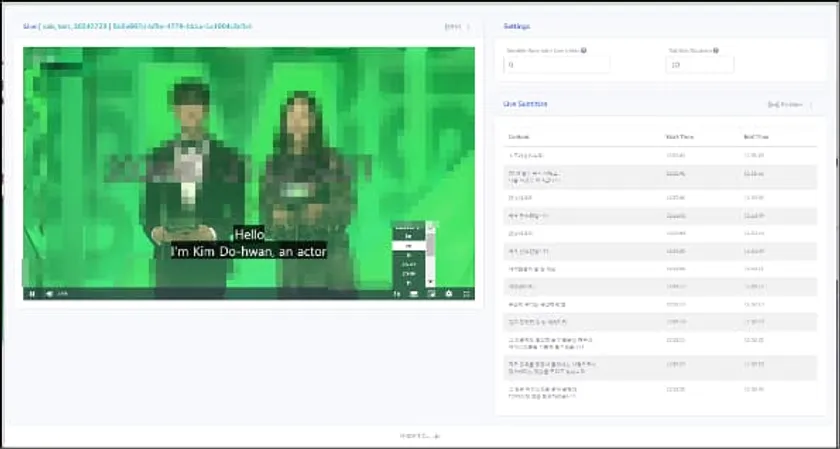Click subtitle line "I'm Kim Do-hwan, an actor"

(249, 251)
